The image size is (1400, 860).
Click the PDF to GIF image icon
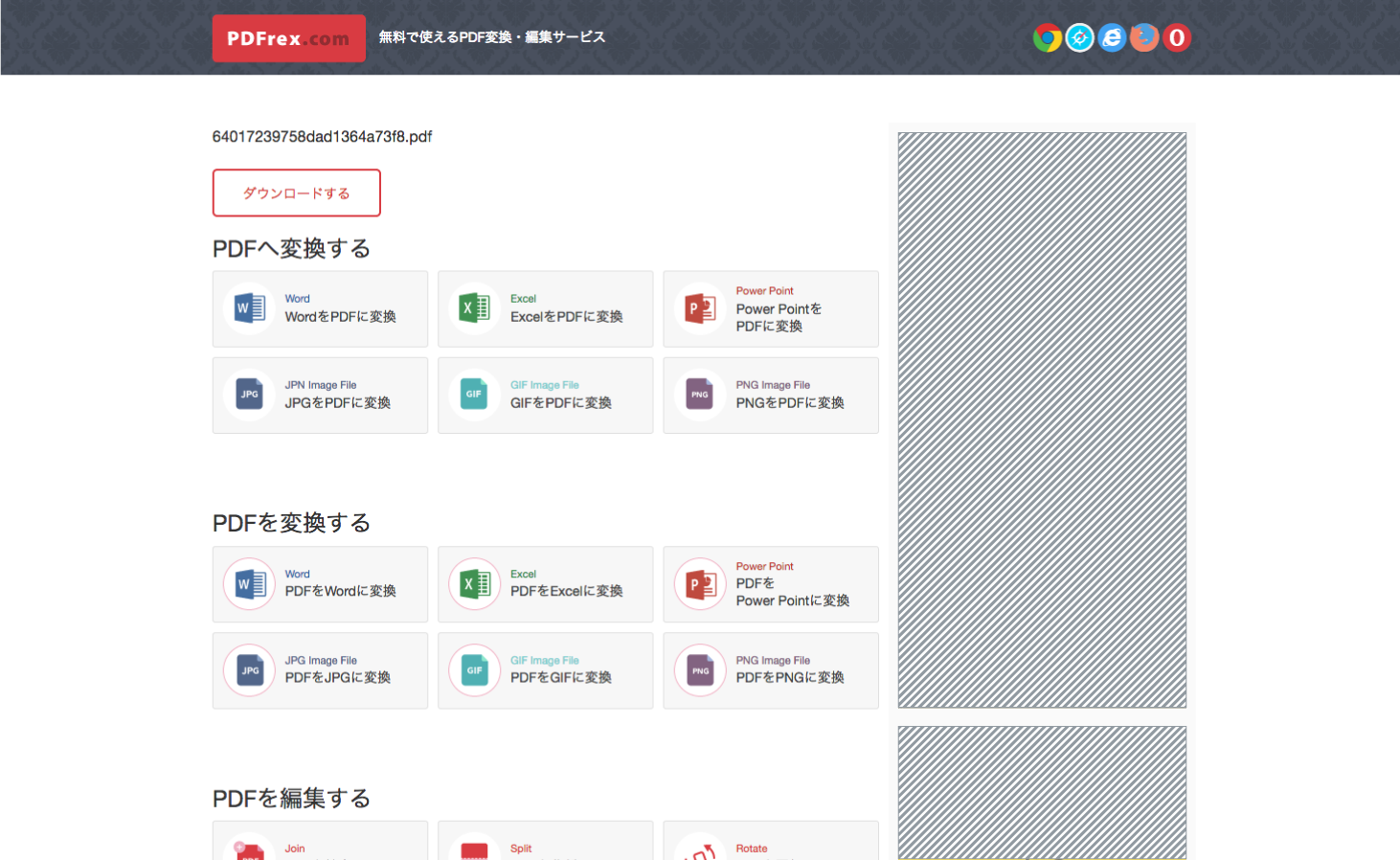[474, 670]
